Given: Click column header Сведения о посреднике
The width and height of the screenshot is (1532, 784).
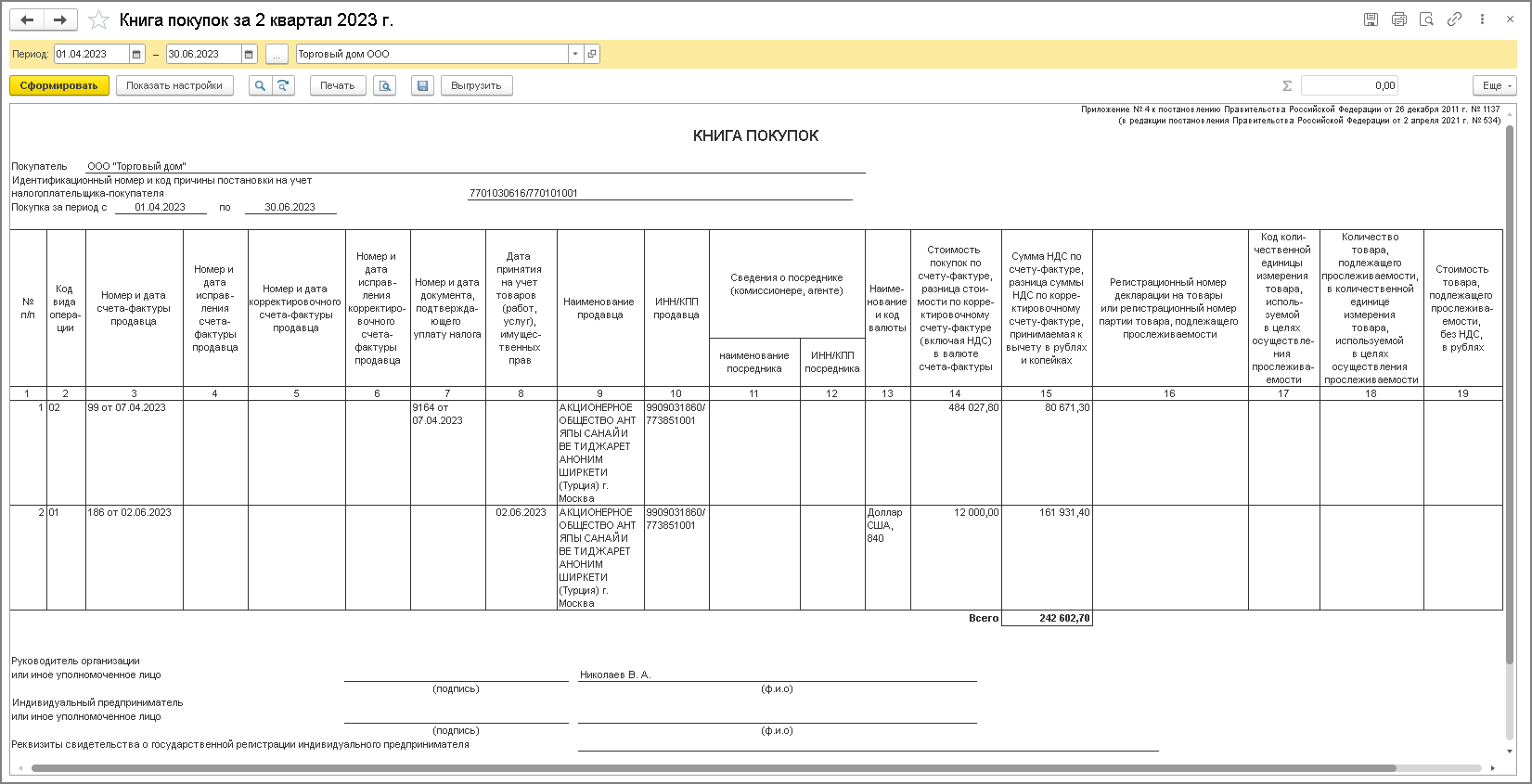Looking at the screenshot, I should (x=786, y=284).
